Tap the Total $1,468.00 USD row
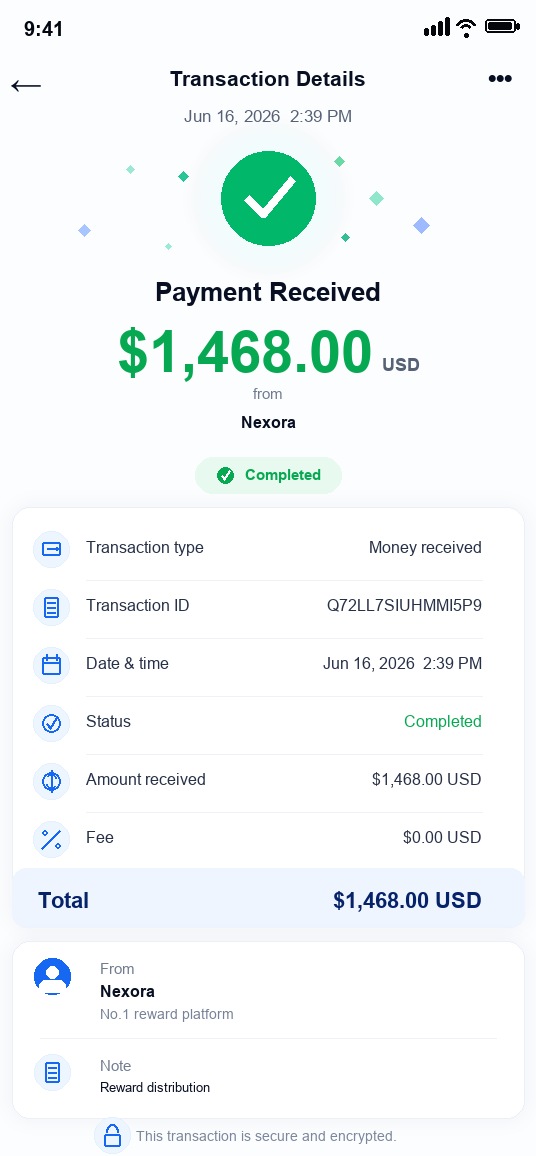The width and height of the screenshot is (536, 1156). [268, 899]
